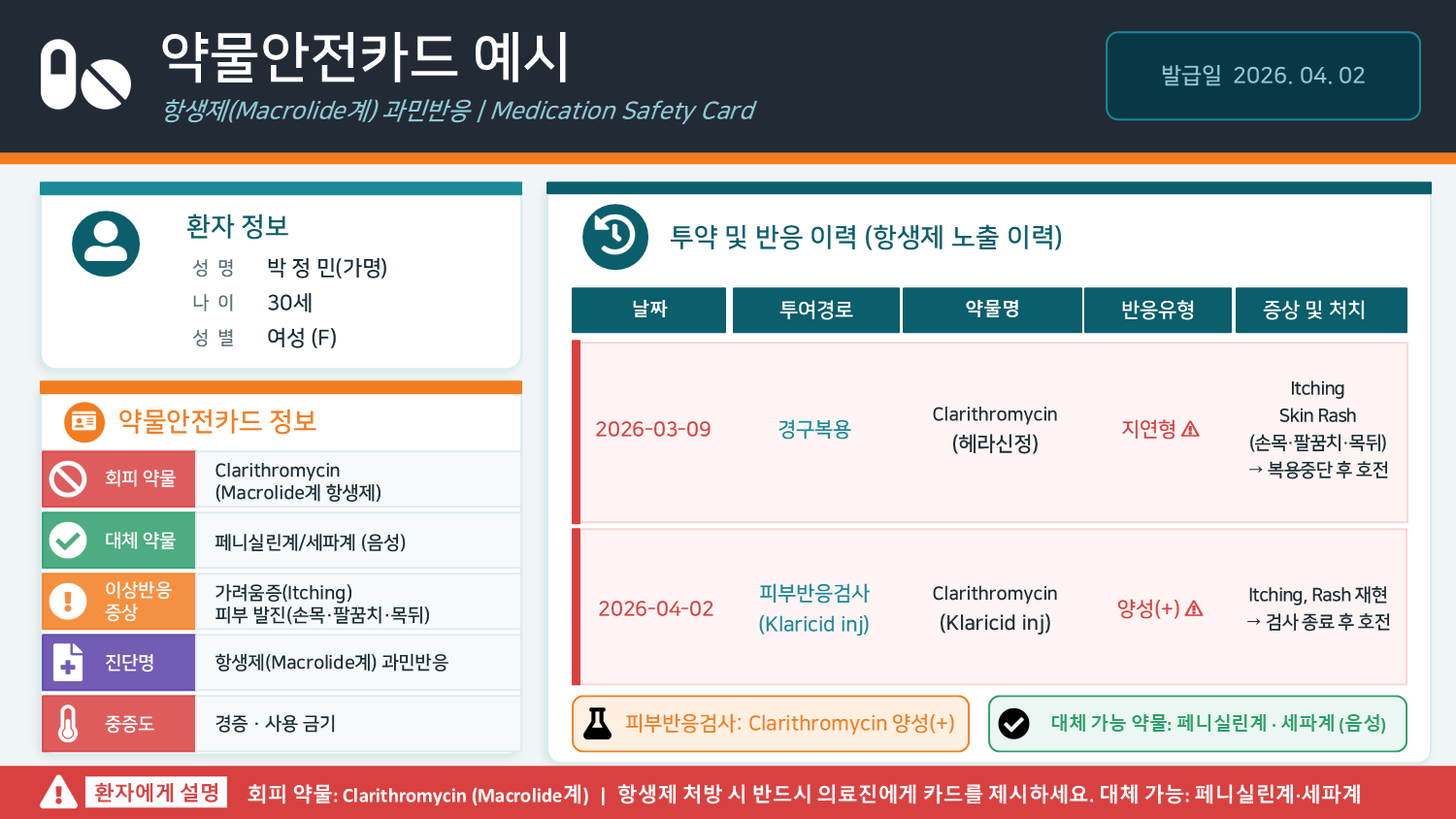Select the 날짜 column header
Viewport: 1456px width, 819px height.
click(x=649, y=310)
